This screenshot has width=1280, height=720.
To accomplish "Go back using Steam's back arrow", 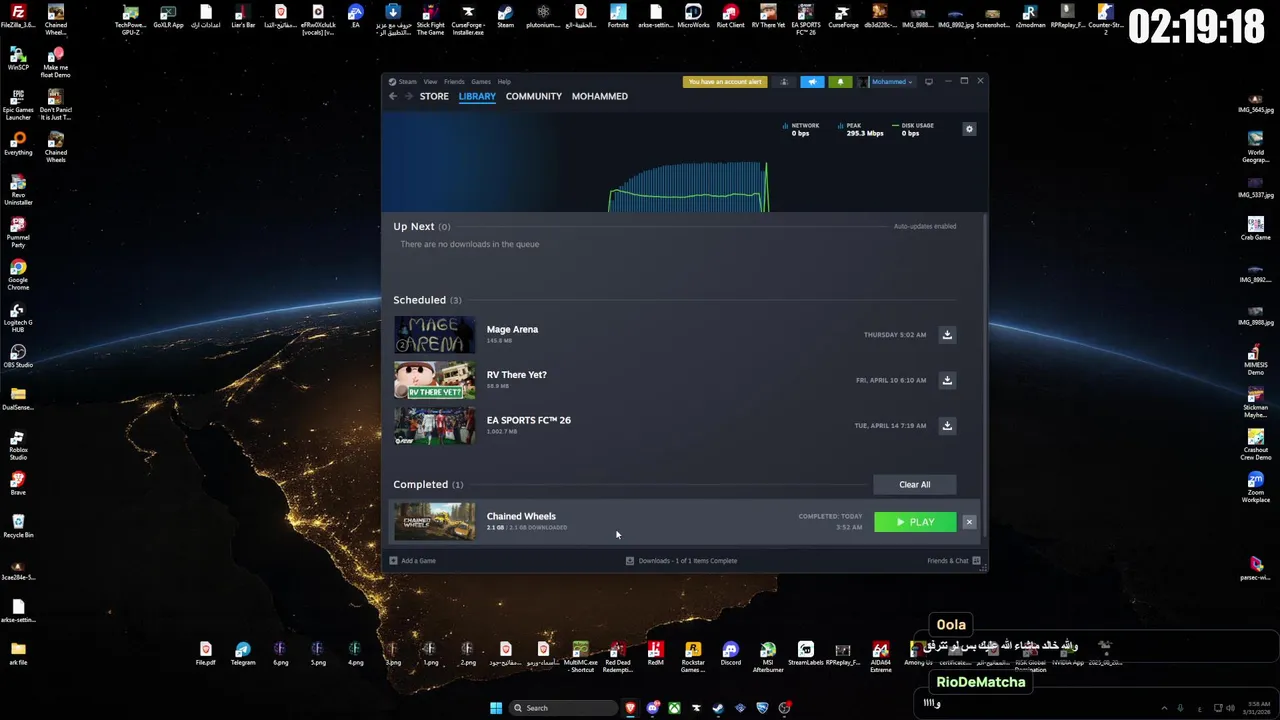I will point(393,96).
